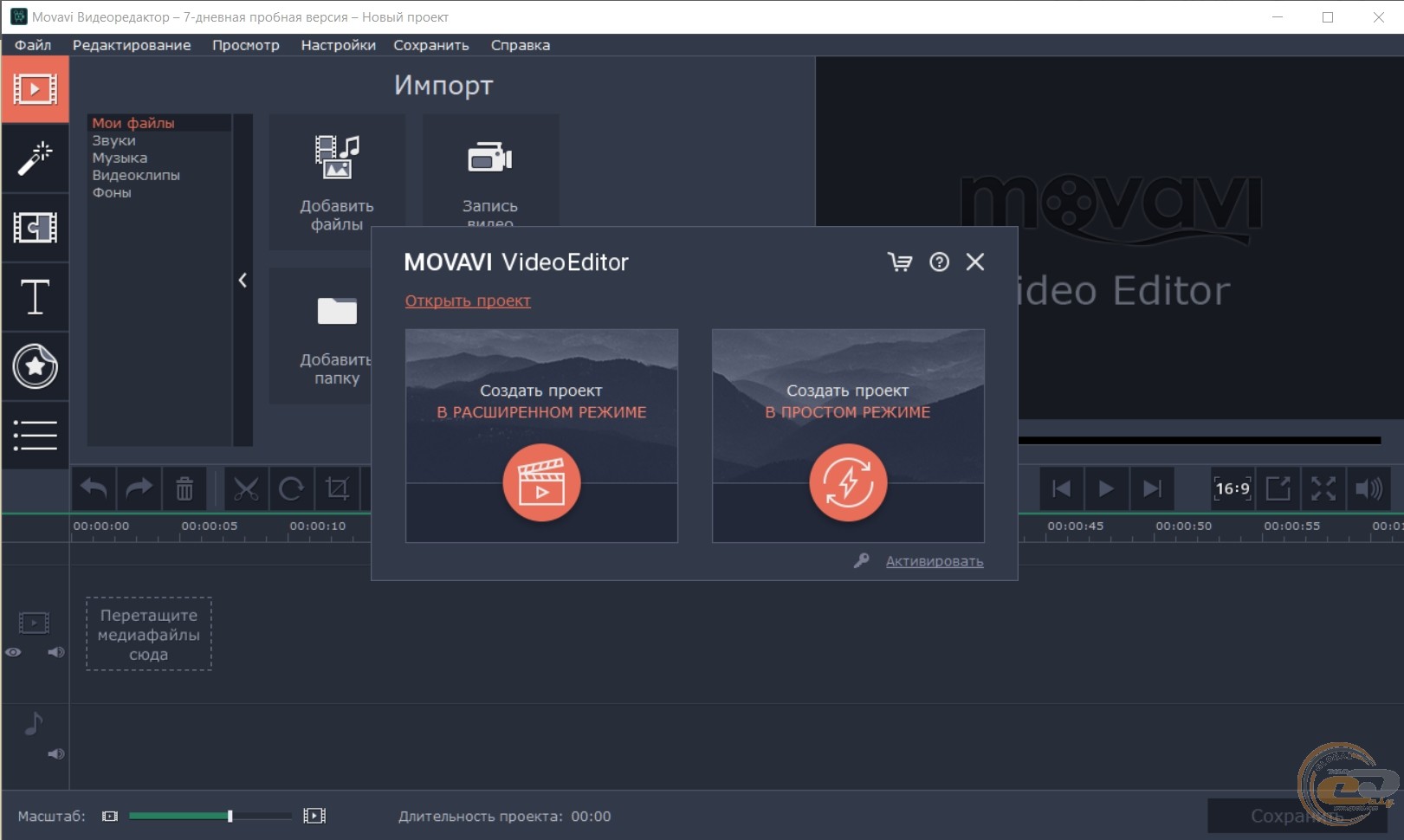This screenshot has width=1404, height=840.
Task: Click timeline ruler at 00:00:05
Action: pyautogui.click(x=209, y=526)
